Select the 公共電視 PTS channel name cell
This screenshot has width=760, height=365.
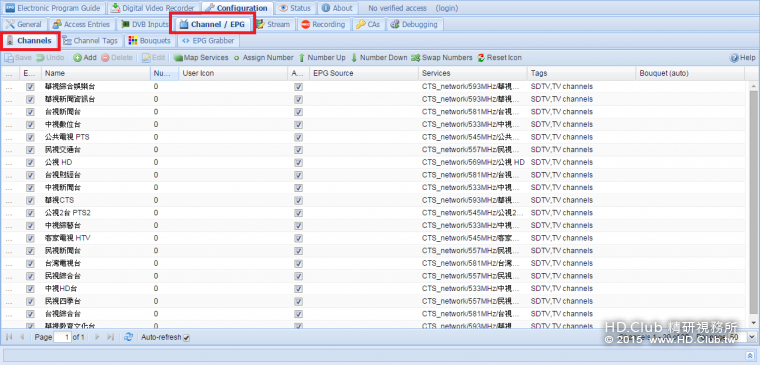[x=96, y=137]
